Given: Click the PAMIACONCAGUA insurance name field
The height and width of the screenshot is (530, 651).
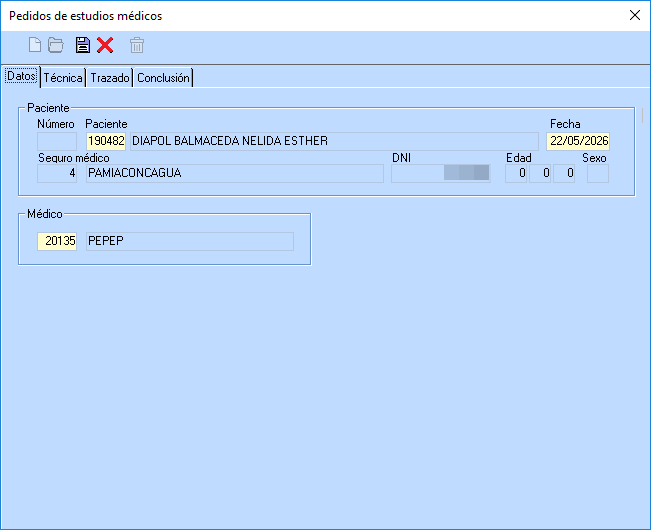Looking at the screenshot, I should click(235, 173).
